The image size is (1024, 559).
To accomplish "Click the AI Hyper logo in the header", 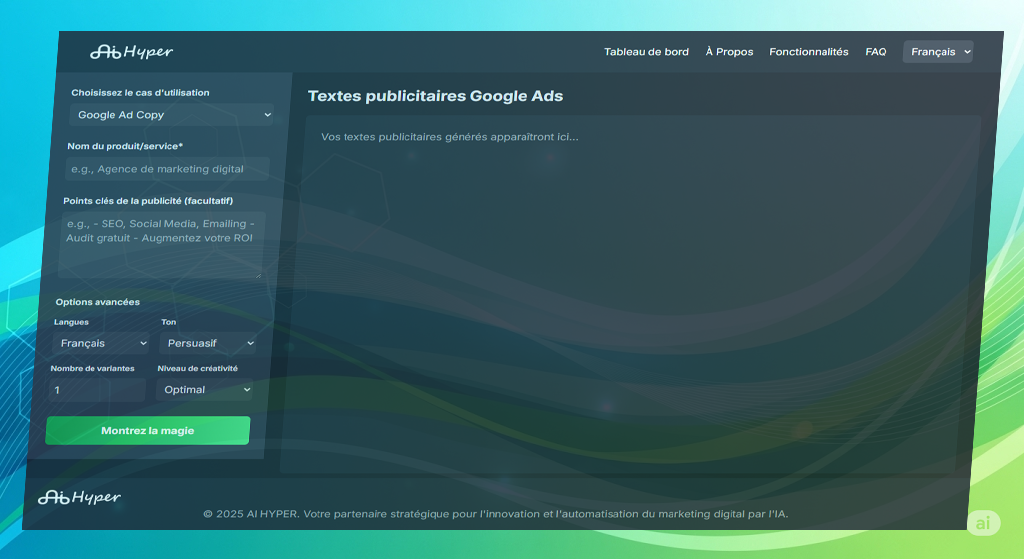I will point(131,52).
